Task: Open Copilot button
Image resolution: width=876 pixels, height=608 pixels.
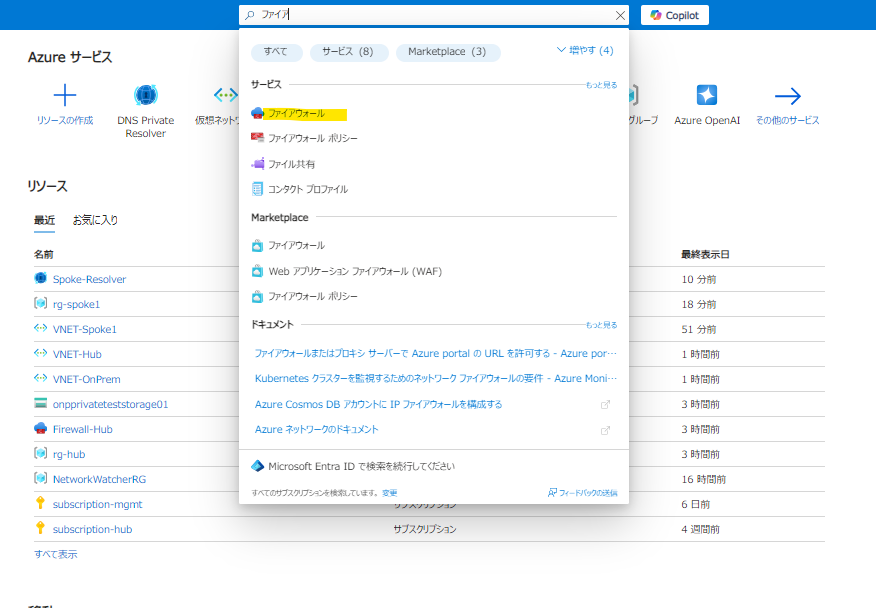Action: pos(675,15)
